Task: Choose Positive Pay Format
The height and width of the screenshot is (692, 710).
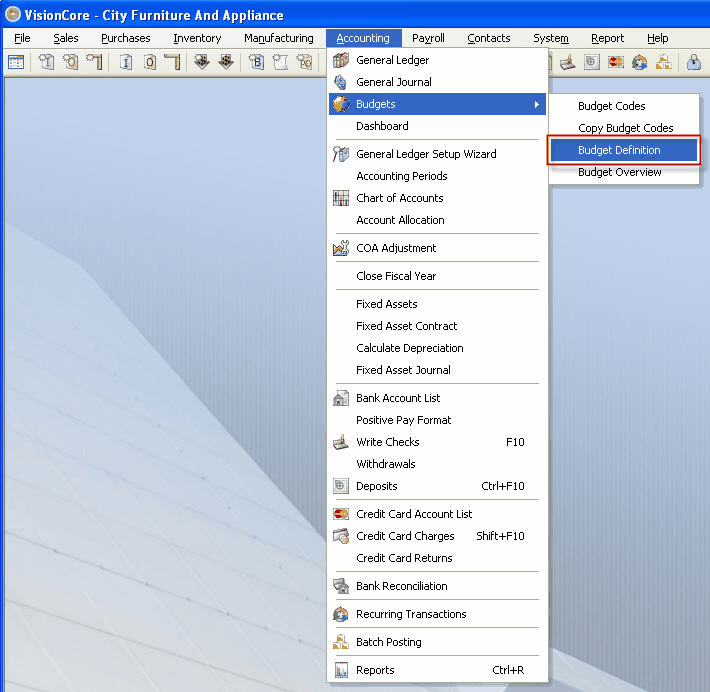Action: (437, 420)
